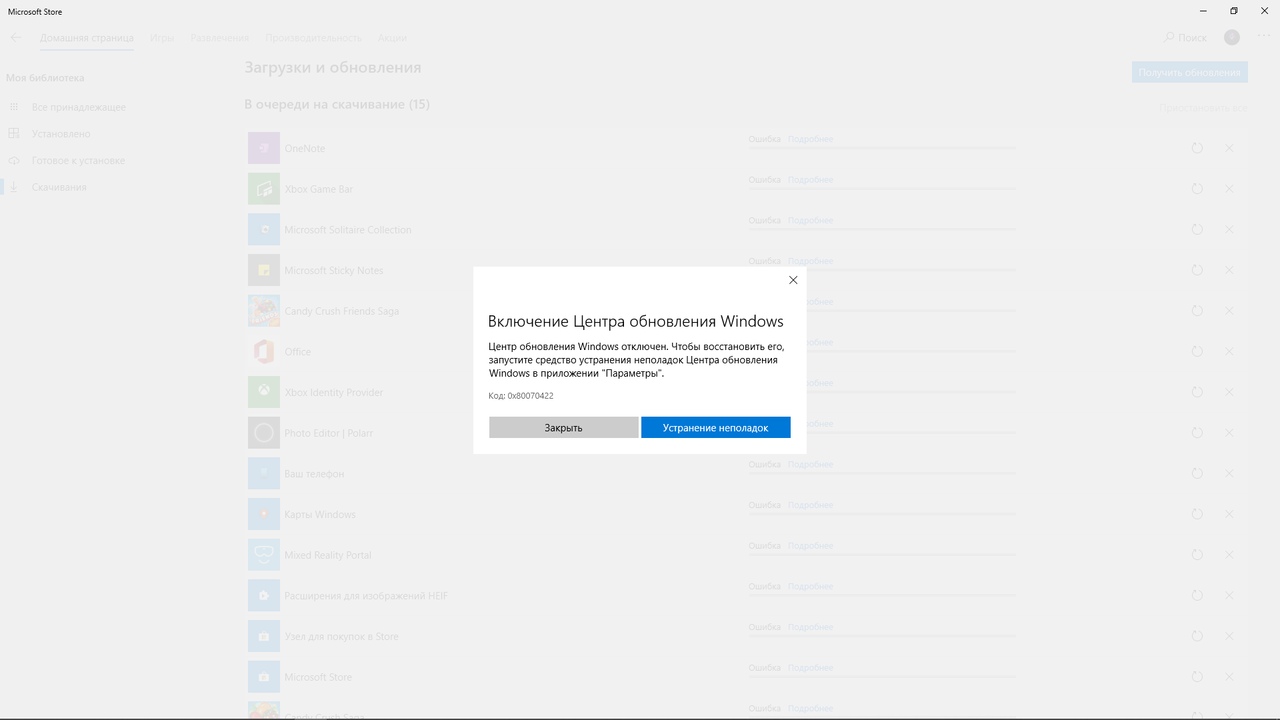Click the error code 0x80070422 text
The image size is (1280, 720).
tap(530, 396)
